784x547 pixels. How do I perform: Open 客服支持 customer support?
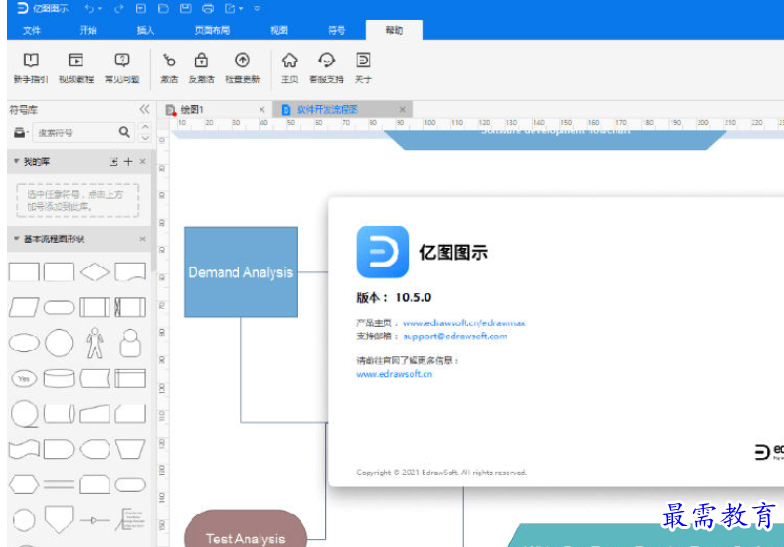point(326,68)
